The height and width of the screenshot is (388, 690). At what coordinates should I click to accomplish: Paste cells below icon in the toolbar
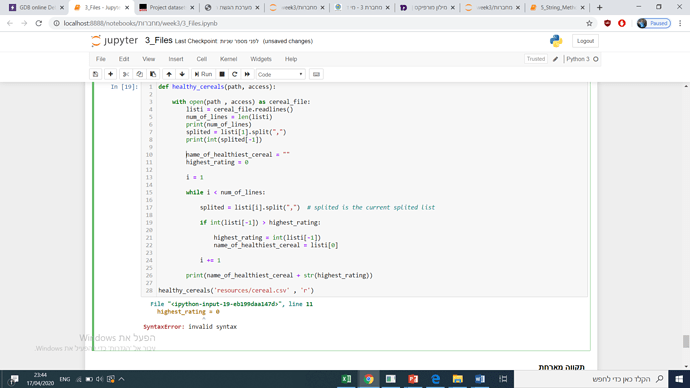point(153,74)
